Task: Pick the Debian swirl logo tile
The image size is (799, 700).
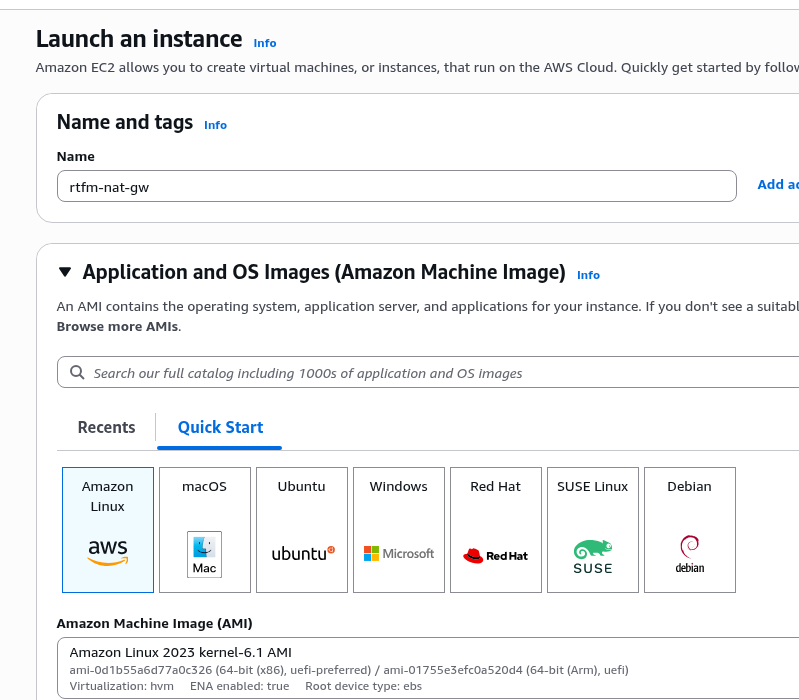Action: click(690, 530)
